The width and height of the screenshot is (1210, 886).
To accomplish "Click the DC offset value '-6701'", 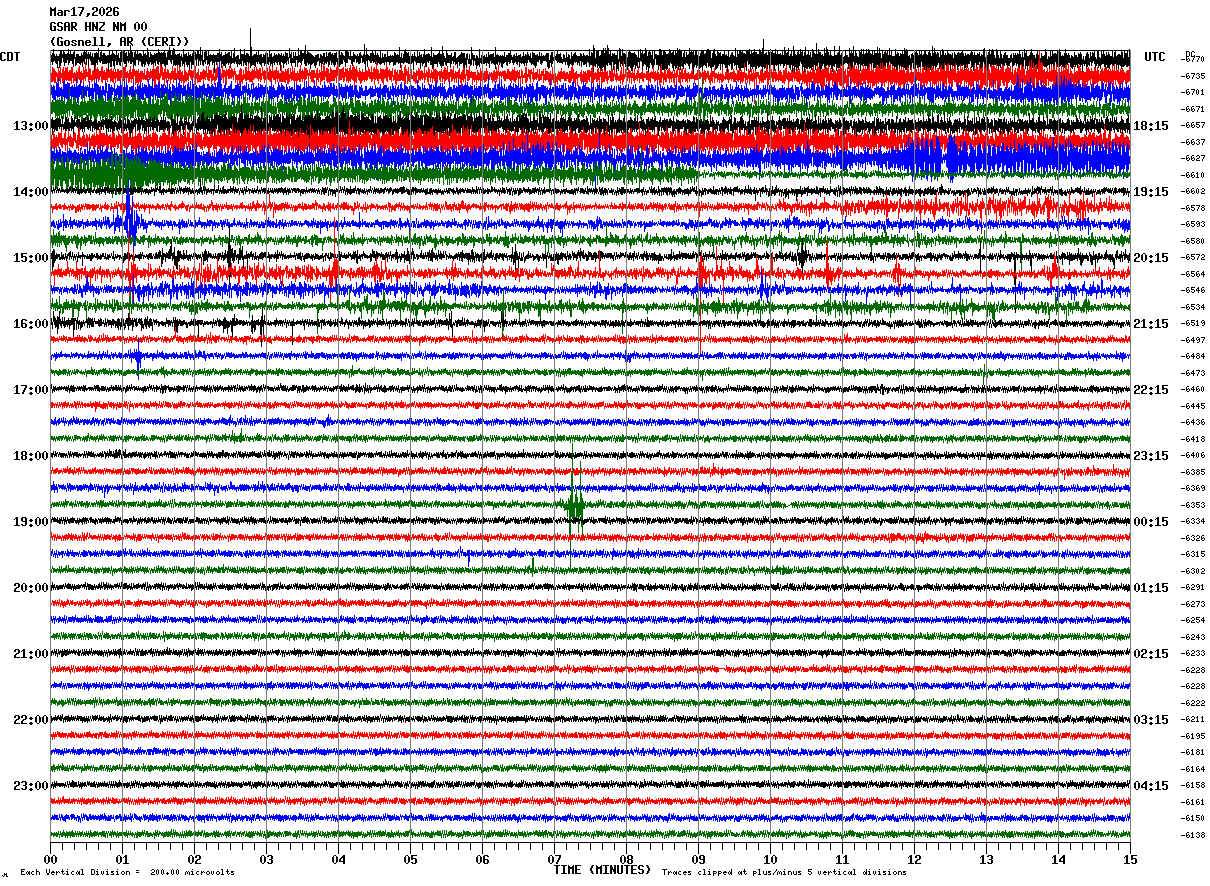I will tap(1194, 93).
